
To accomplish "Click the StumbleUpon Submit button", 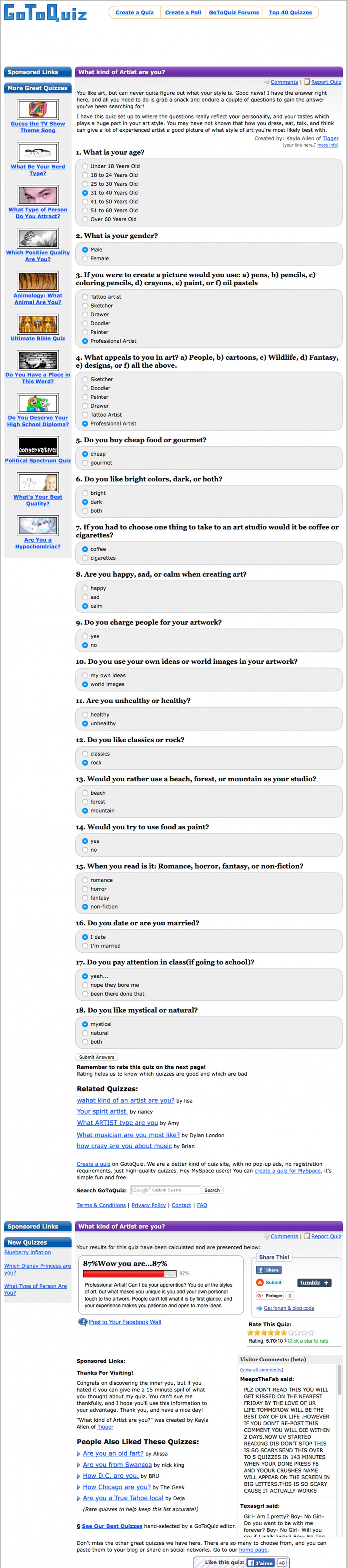I will point(269,1282).
